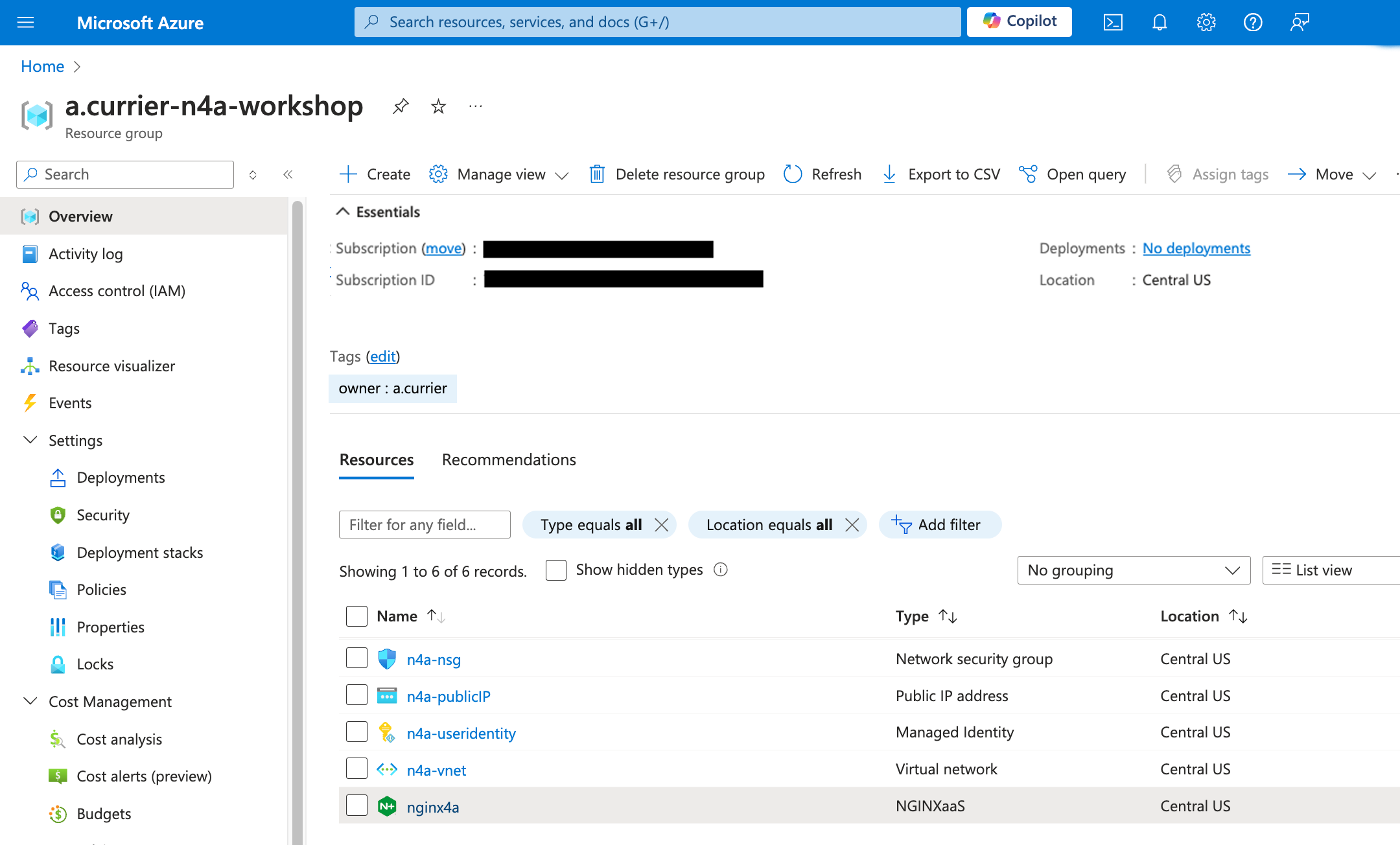Open the notifications bell
The height and width of the screenshot is (845, 1400).
coord(1160,23)
